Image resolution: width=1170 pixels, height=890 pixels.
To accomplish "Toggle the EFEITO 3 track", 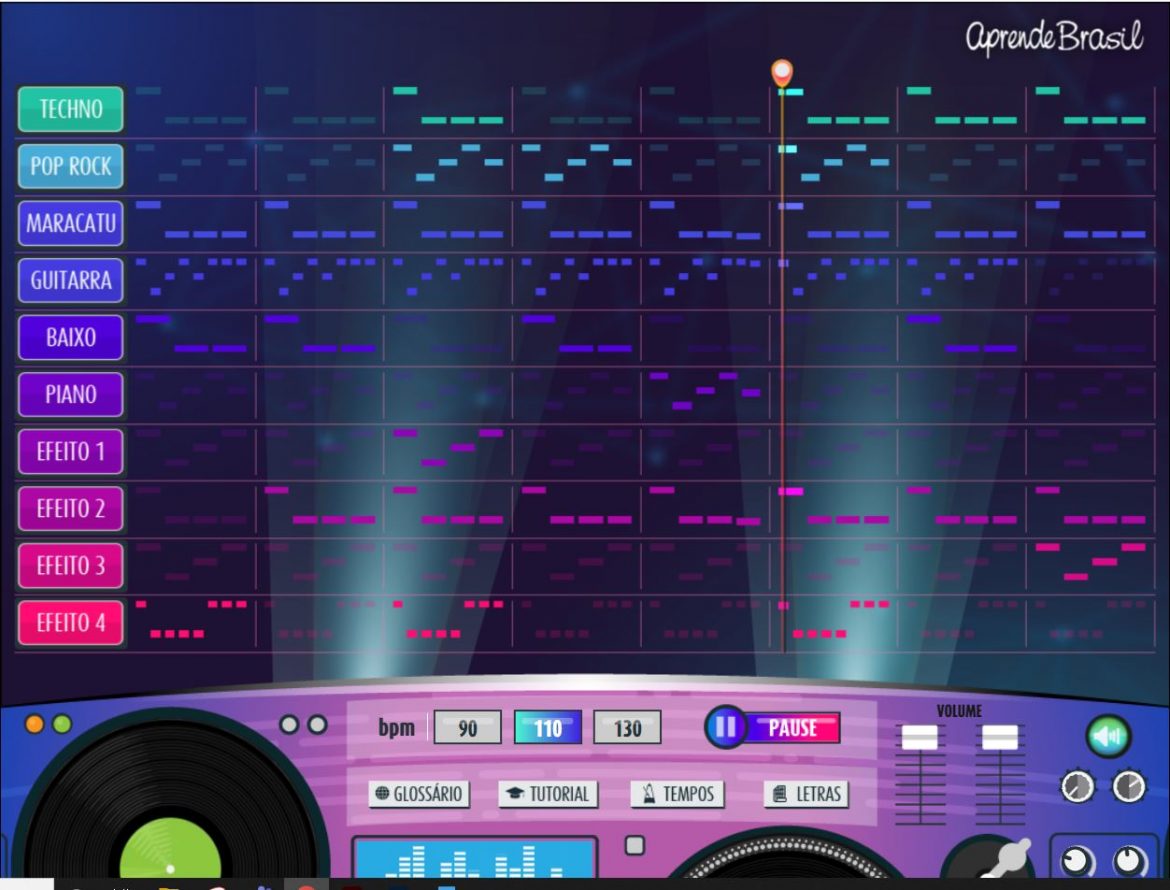I will pyautogui.click(x=71, y=565).
